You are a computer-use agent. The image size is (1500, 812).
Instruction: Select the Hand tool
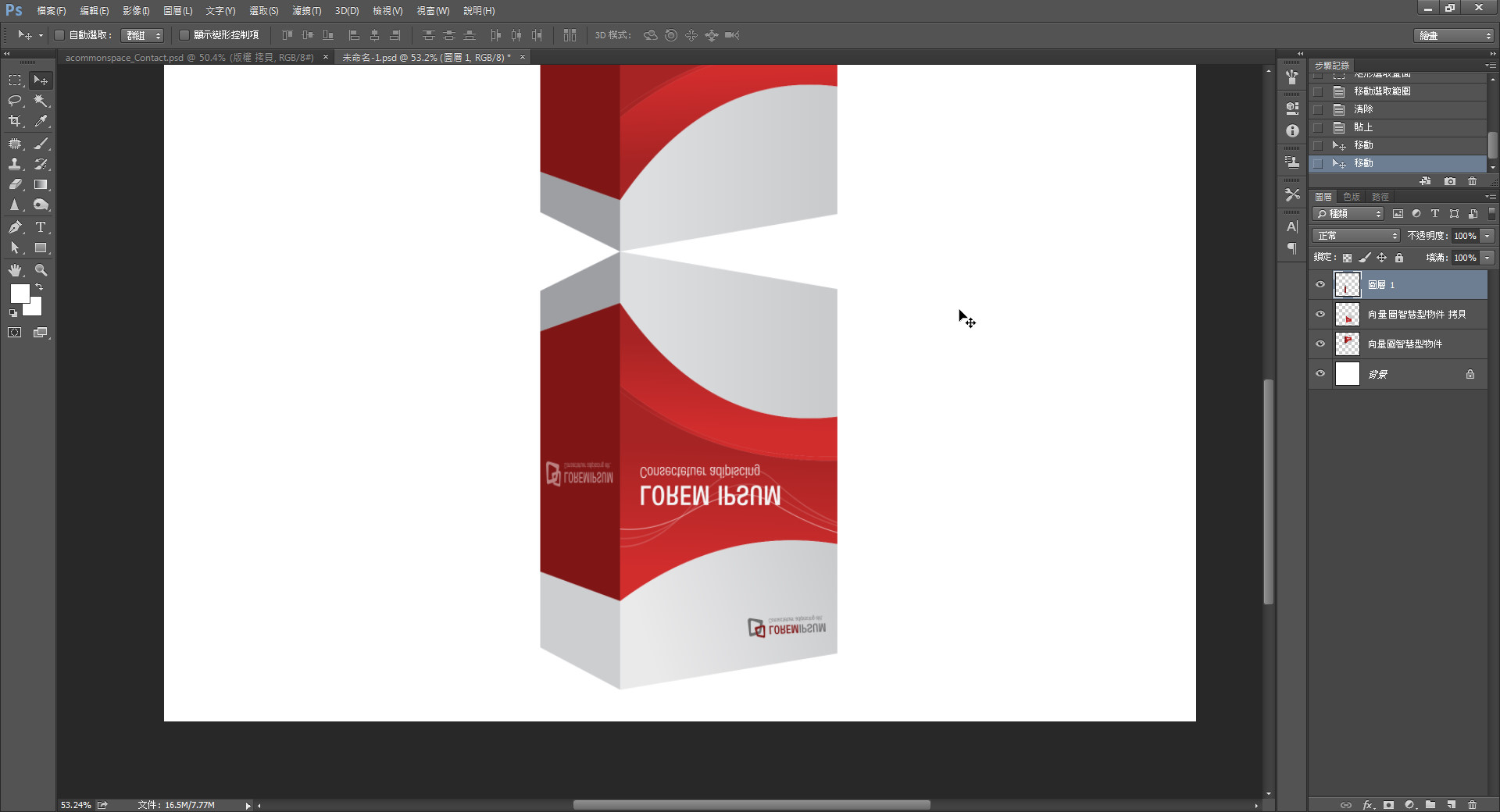point(15,270)
